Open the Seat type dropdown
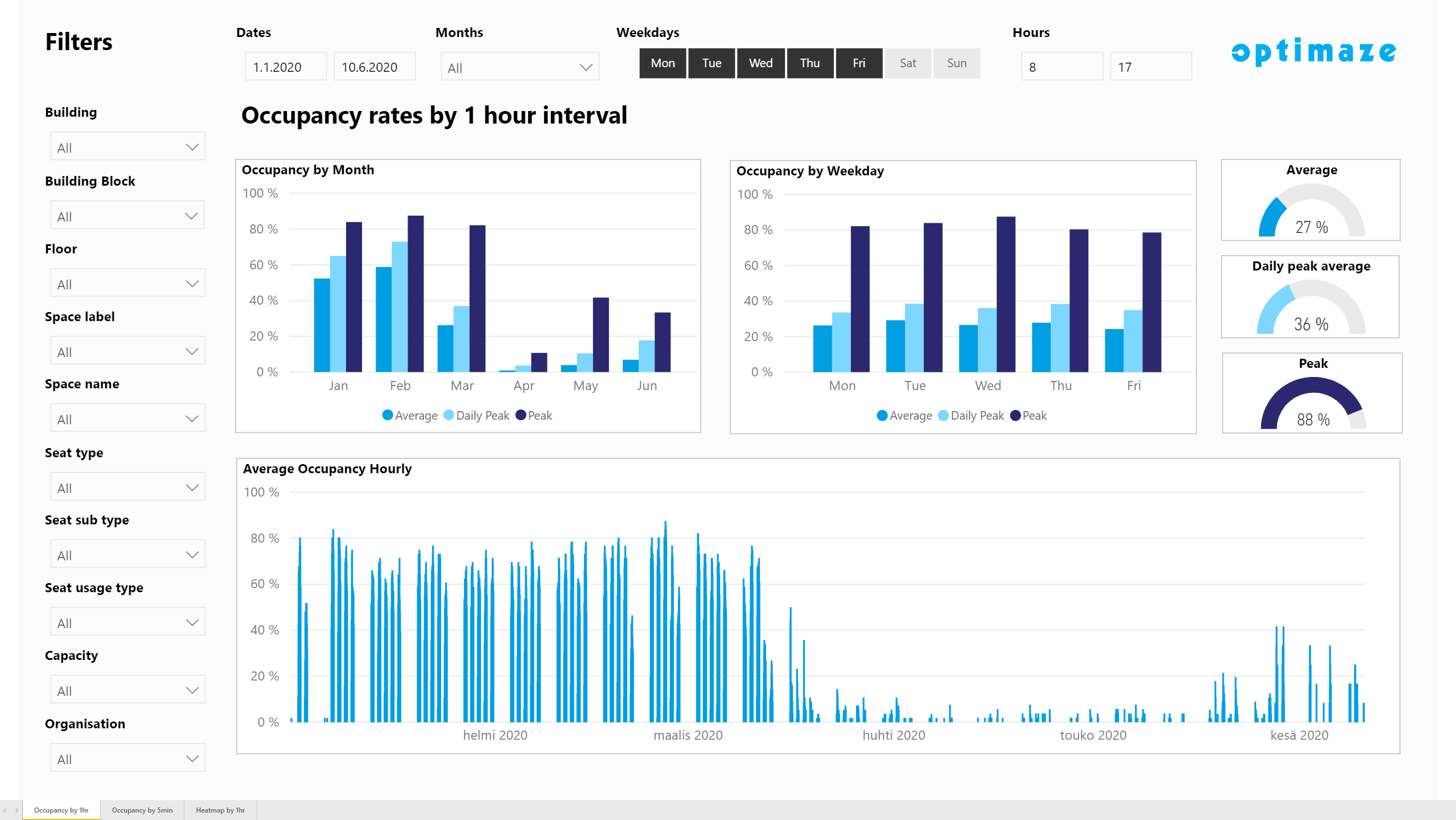 point(127,487)
